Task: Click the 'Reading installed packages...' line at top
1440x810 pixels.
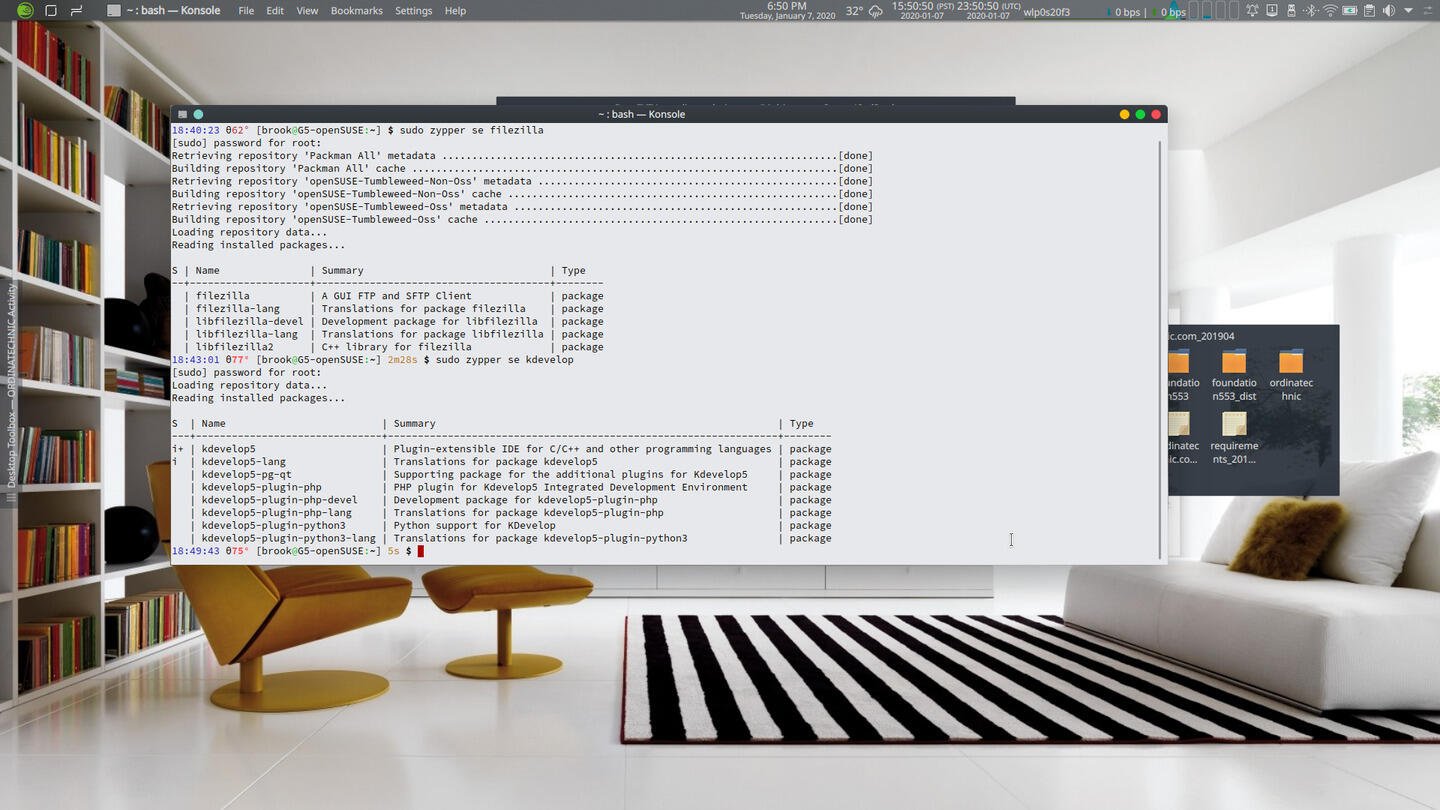Action: pos(258,245)
